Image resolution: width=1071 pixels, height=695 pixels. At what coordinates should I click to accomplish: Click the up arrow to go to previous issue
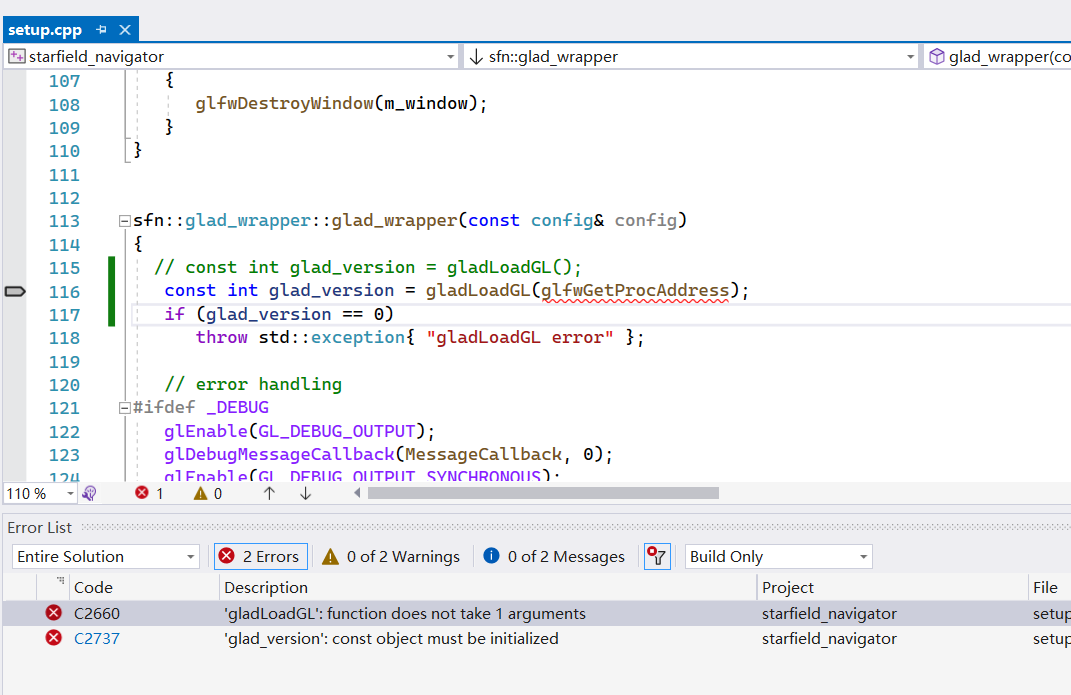point(269,493)
